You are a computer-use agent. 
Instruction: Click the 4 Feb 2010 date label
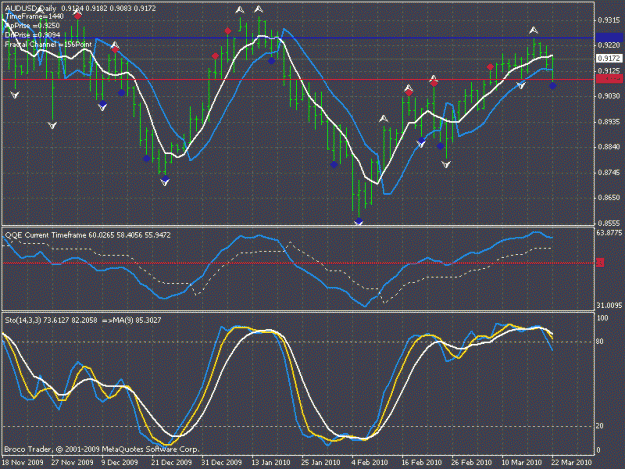point(369,462)
